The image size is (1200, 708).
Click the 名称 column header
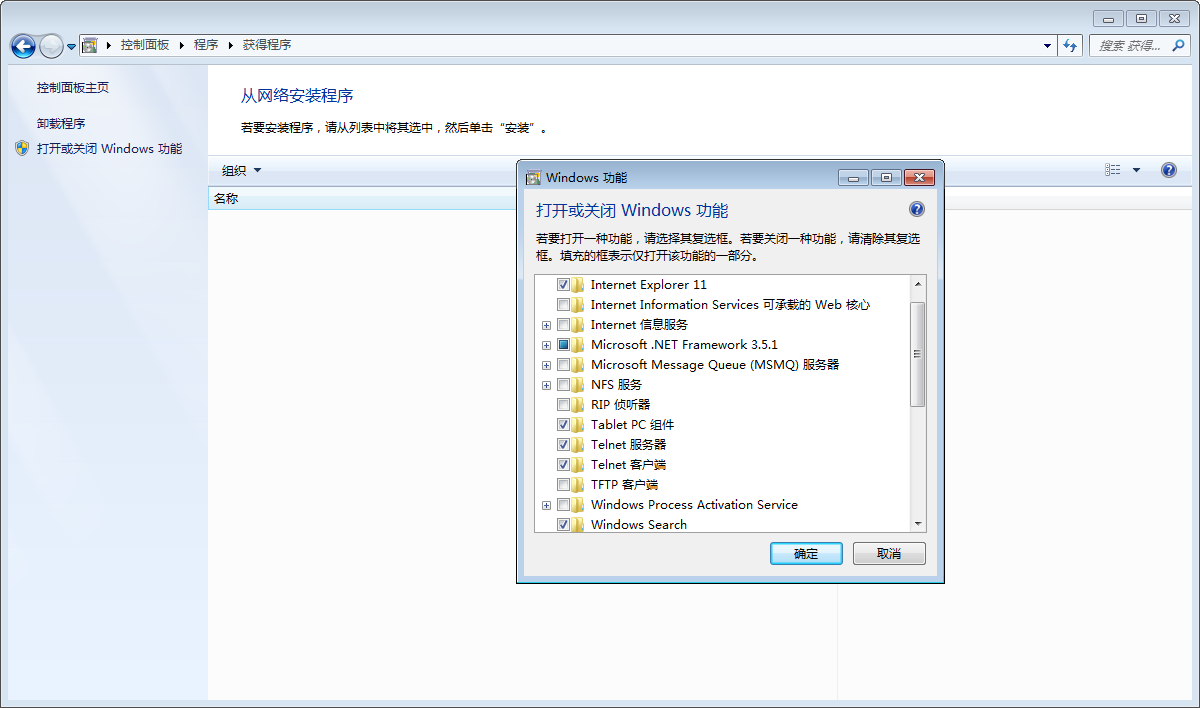tap(362, 198)
